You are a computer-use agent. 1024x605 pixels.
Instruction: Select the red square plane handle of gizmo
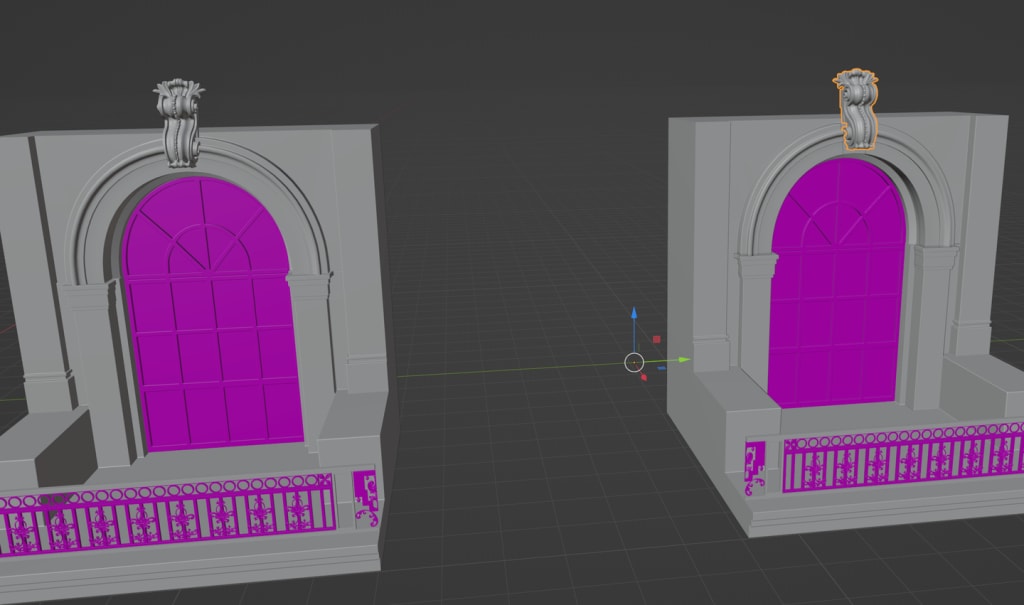pos(656,339)
